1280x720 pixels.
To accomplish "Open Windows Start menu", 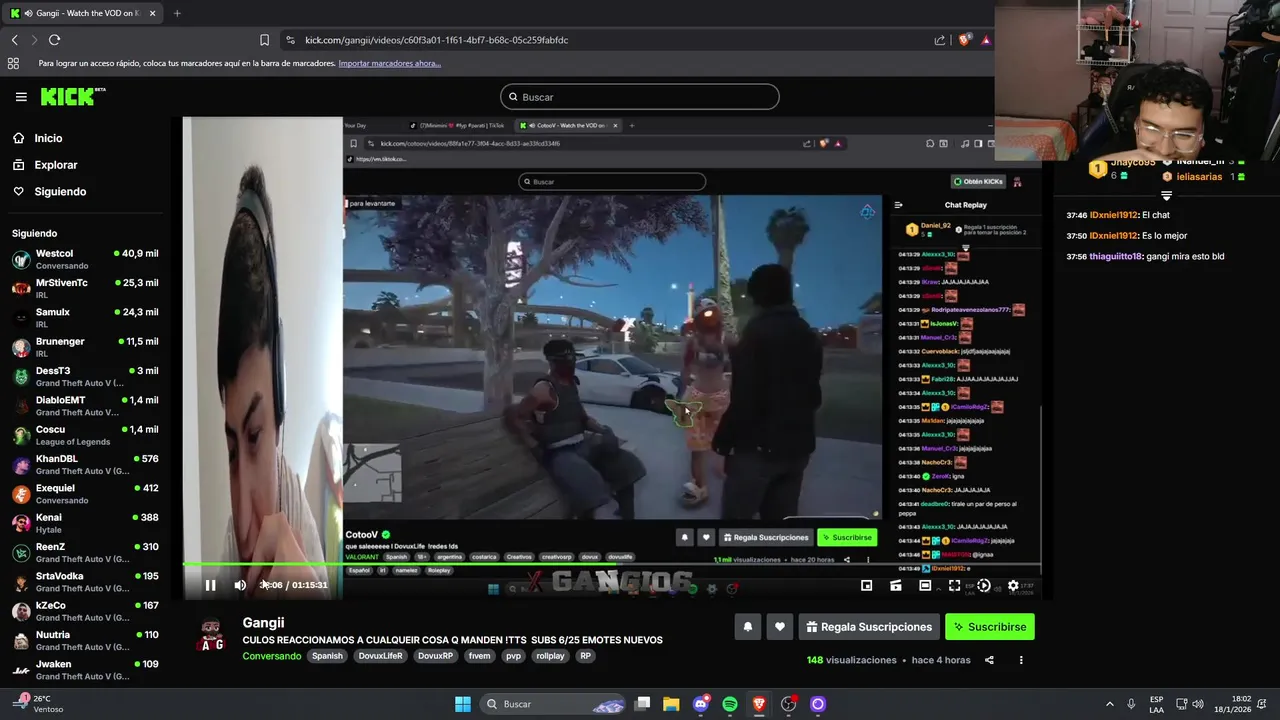I will pyautogui.click(x=463, y=704).
